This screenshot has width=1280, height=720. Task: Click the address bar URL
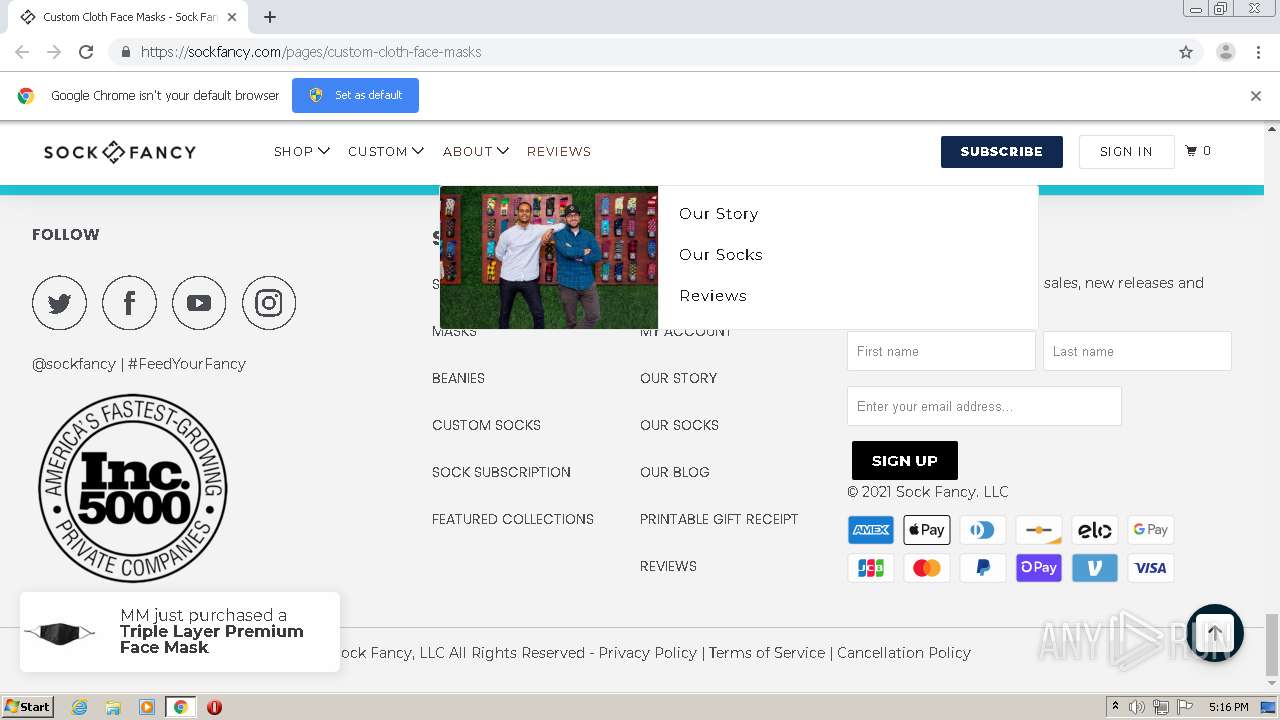[x=311, y=52]
